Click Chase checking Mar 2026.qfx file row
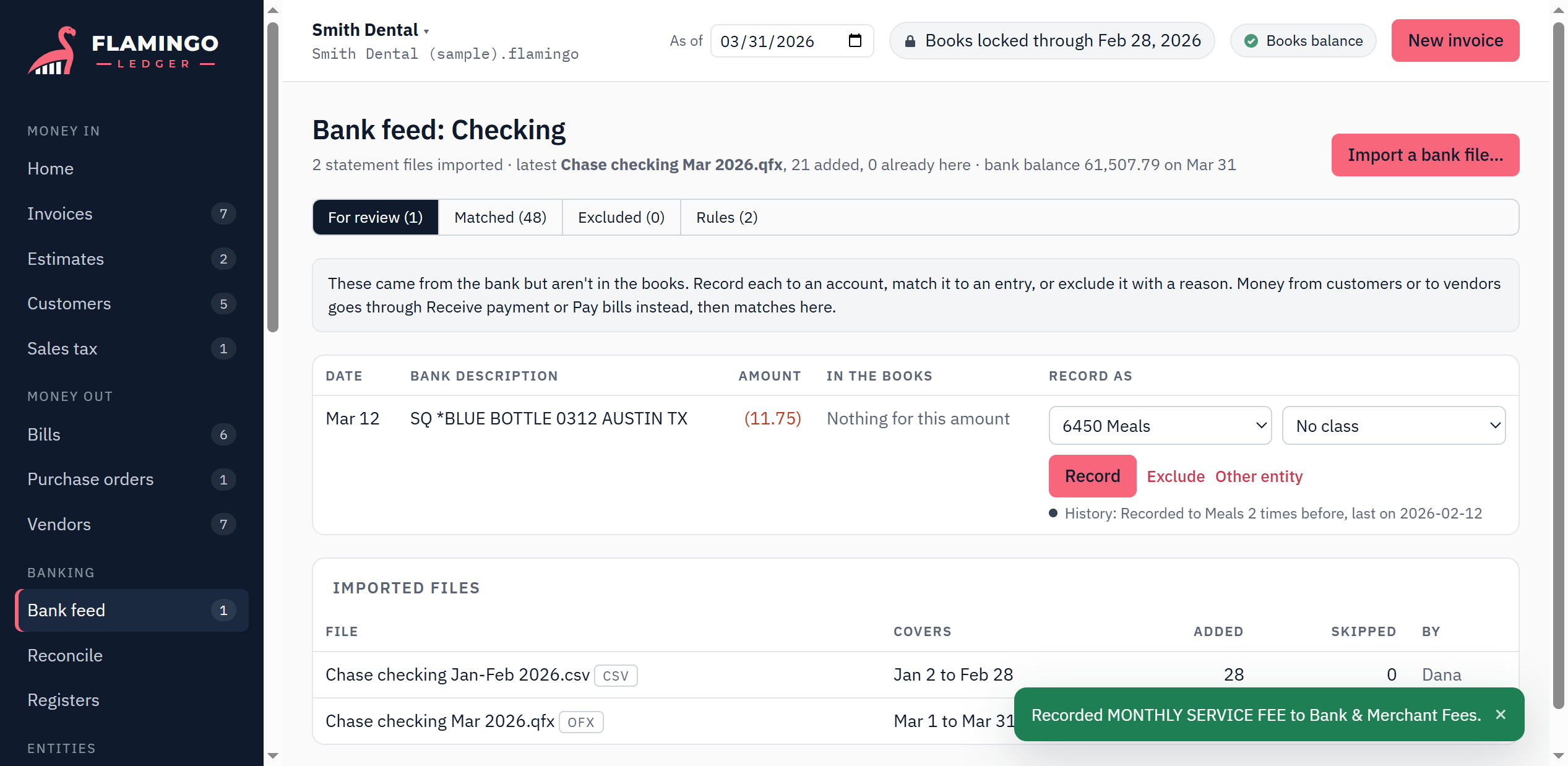 916,721
